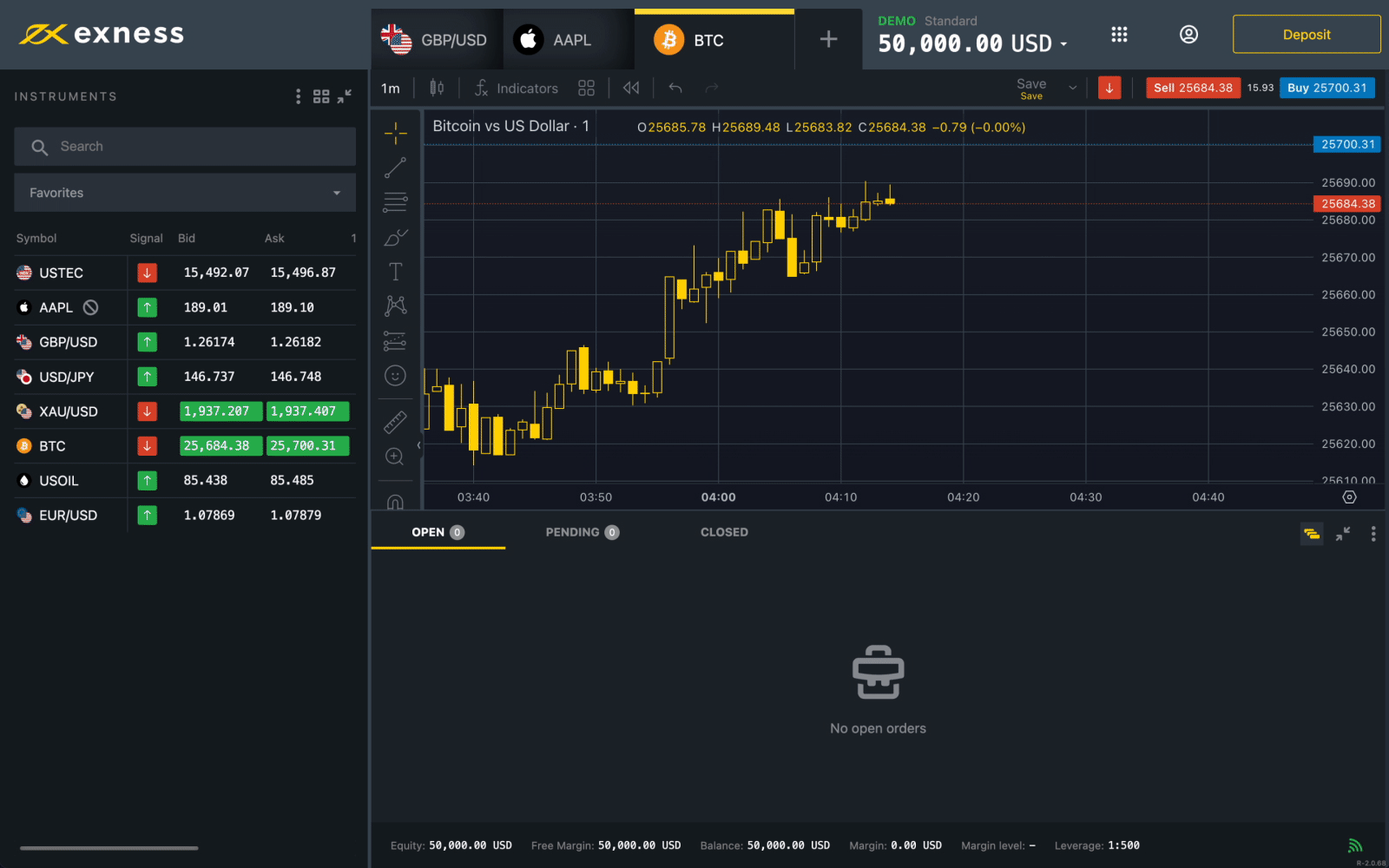Image resolution: width=1389 pixels, height=868 pixels.
Task: Click the instruments Search field
Action: pos(185,147)
